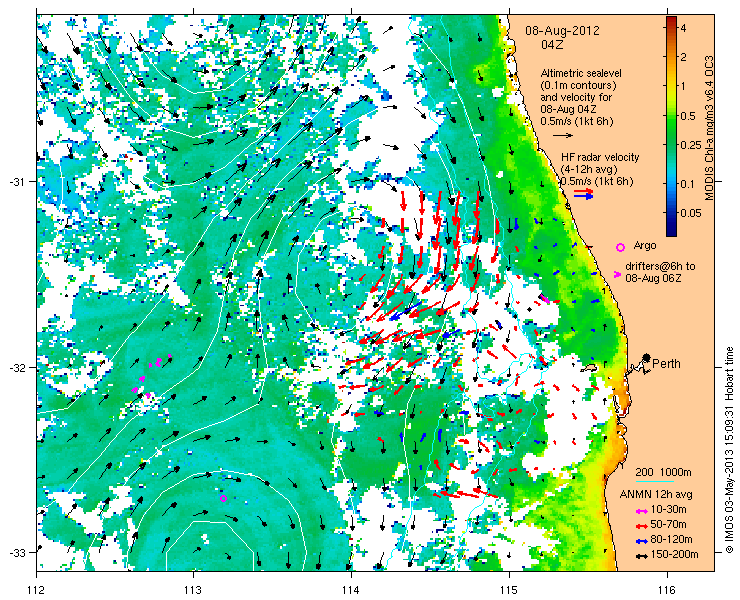Click the cyan 200 1000m isobath legend line
Image resolution: width=740 pixels, height=600 pixels.
click(654, 482)
